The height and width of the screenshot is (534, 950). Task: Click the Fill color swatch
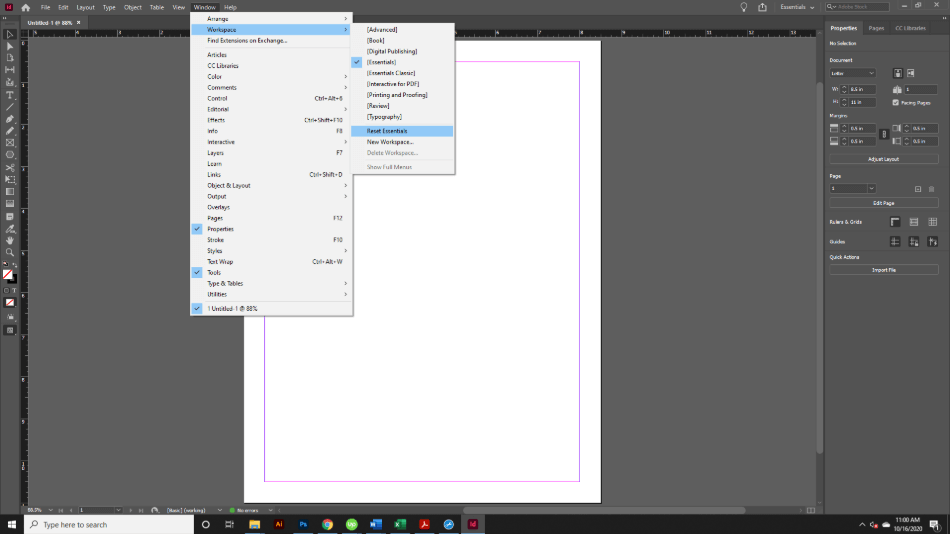[x=7, y=275]
